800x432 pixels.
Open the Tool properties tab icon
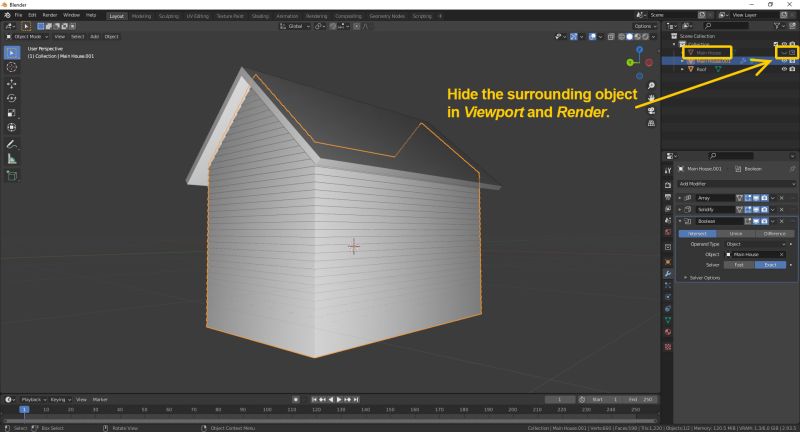(x=668, y=171)
